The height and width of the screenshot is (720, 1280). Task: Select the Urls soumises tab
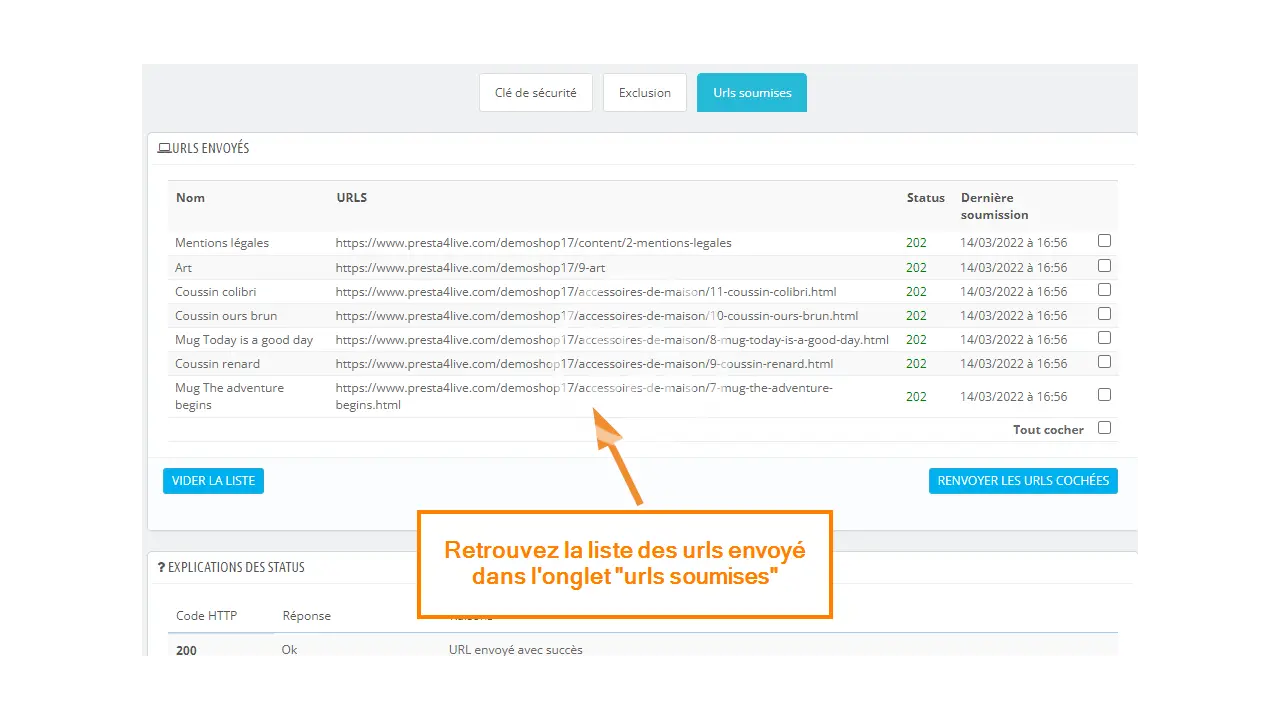click(x=752, y=93)
